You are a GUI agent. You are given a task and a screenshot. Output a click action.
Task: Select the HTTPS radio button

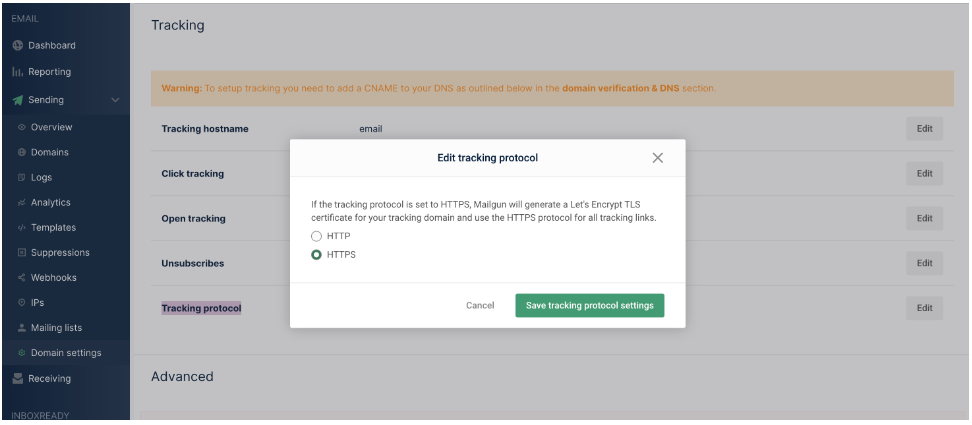coord(317,255)
